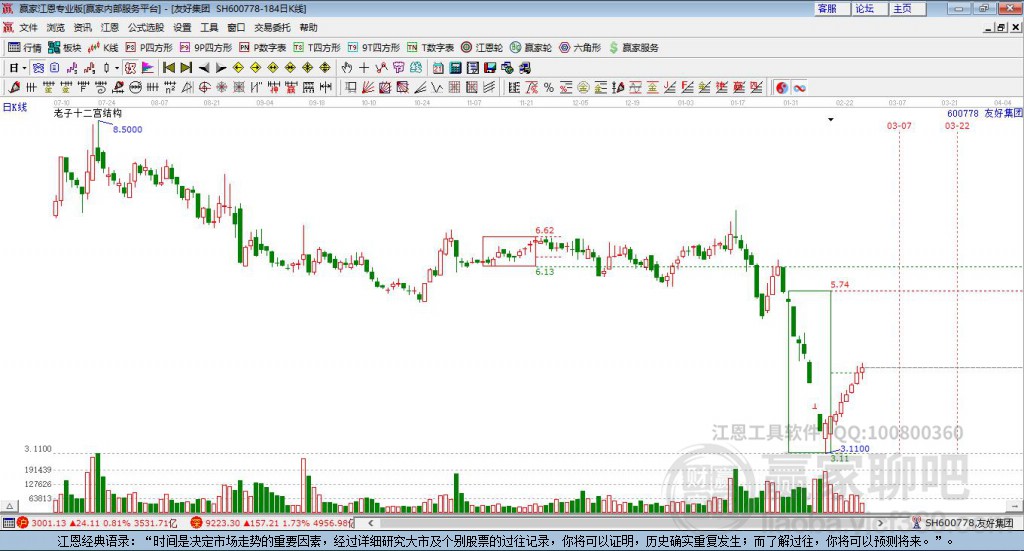Click the 论坛 forum button
The width and height of the screenshot is (1024, 551).
click(x=870, y=8)
